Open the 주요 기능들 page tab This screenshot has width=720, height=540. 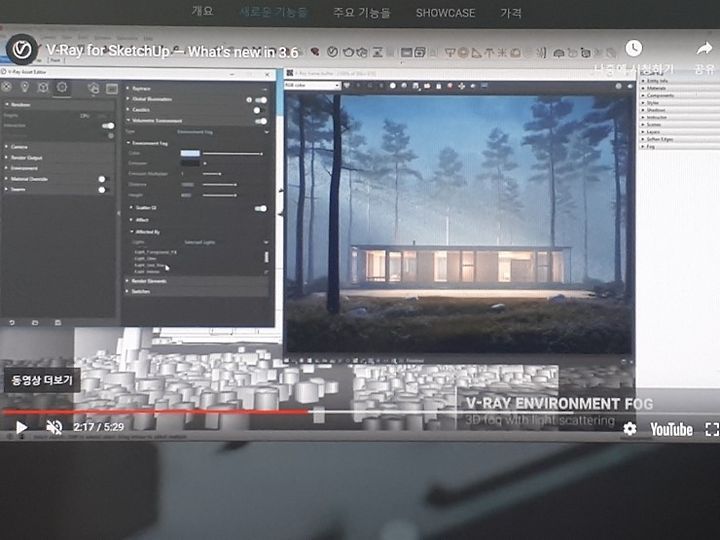pos(362,13)
